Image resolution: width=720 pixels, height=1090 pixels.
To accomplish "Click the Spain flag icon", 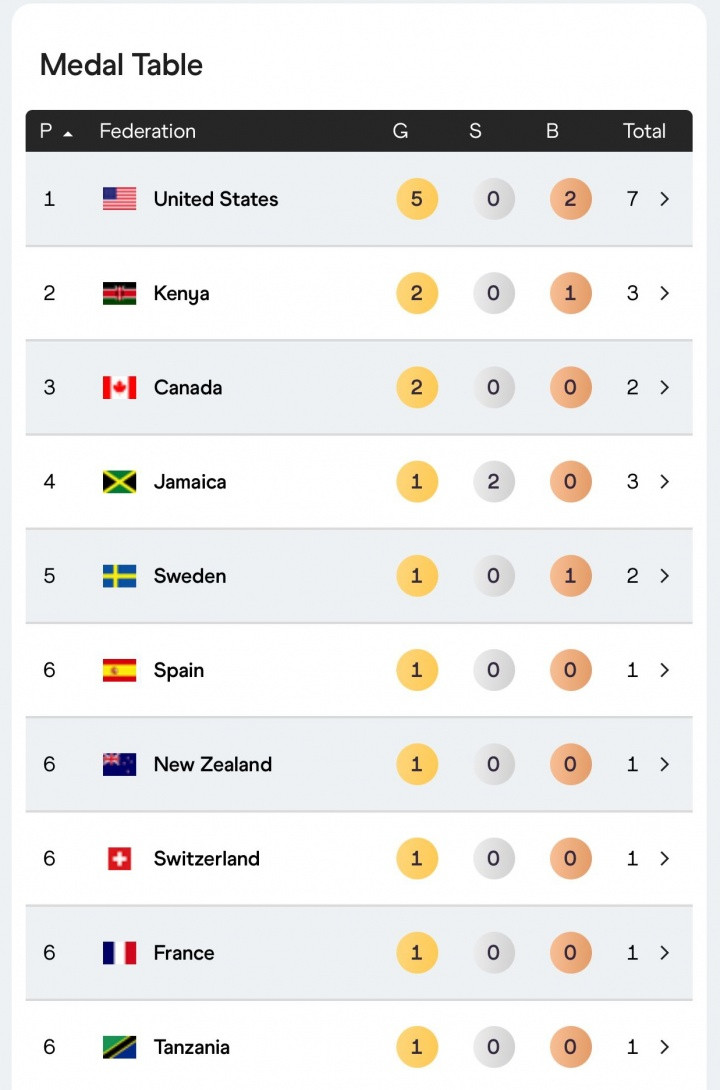I will click(119, 670).
